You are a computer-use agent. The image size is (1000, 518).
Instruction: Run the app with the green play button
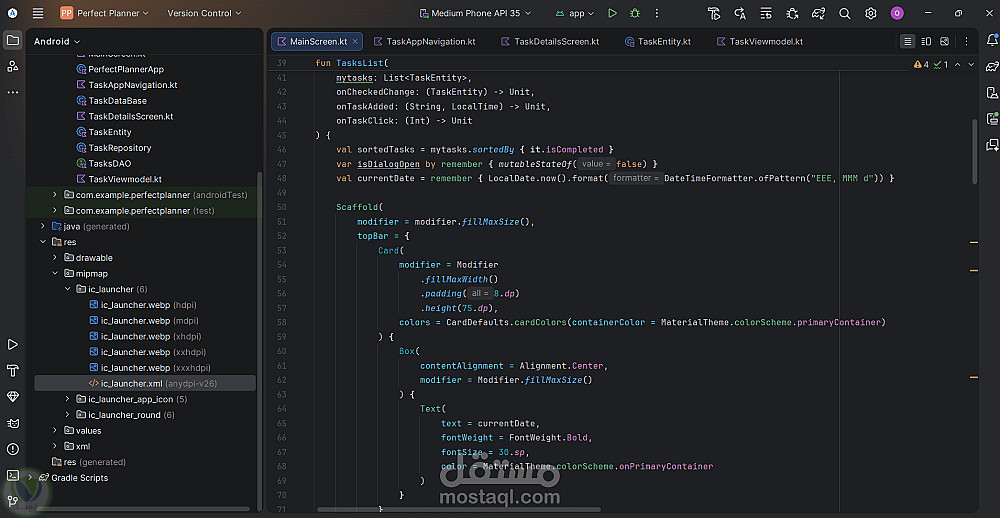(x=612, y=13)
